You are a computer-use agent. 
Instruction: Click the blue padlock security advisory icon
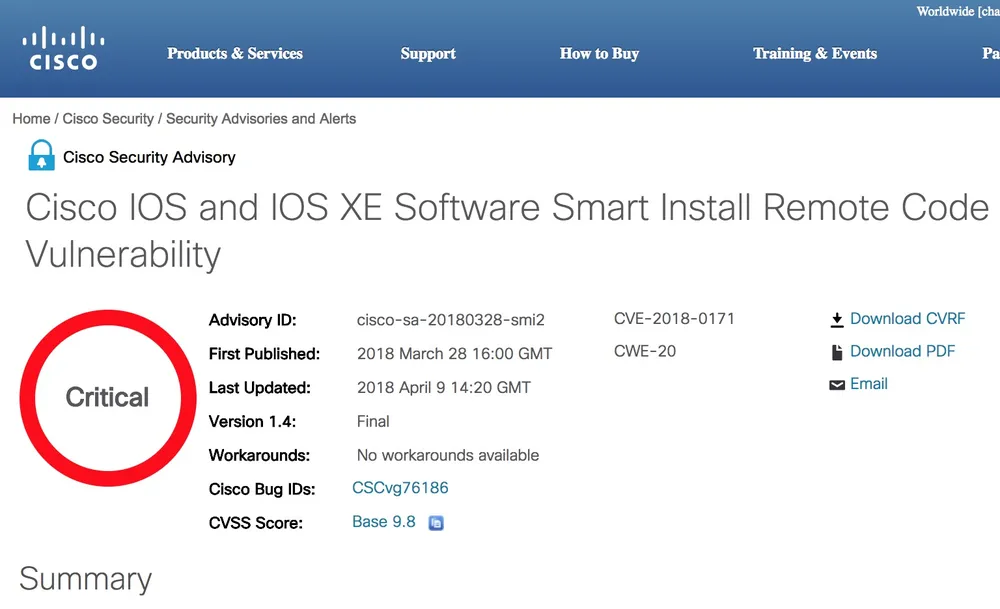41,156
